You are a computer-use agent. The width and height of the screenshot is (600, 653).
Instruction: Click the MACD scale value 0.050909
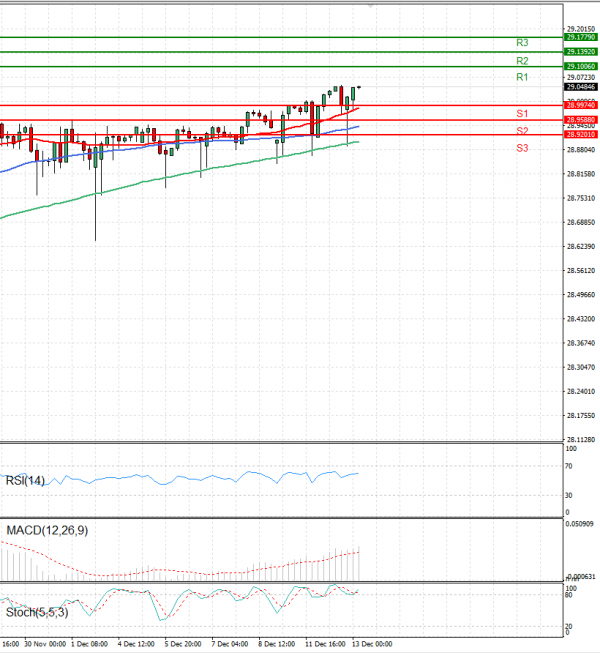pos(580,524)
